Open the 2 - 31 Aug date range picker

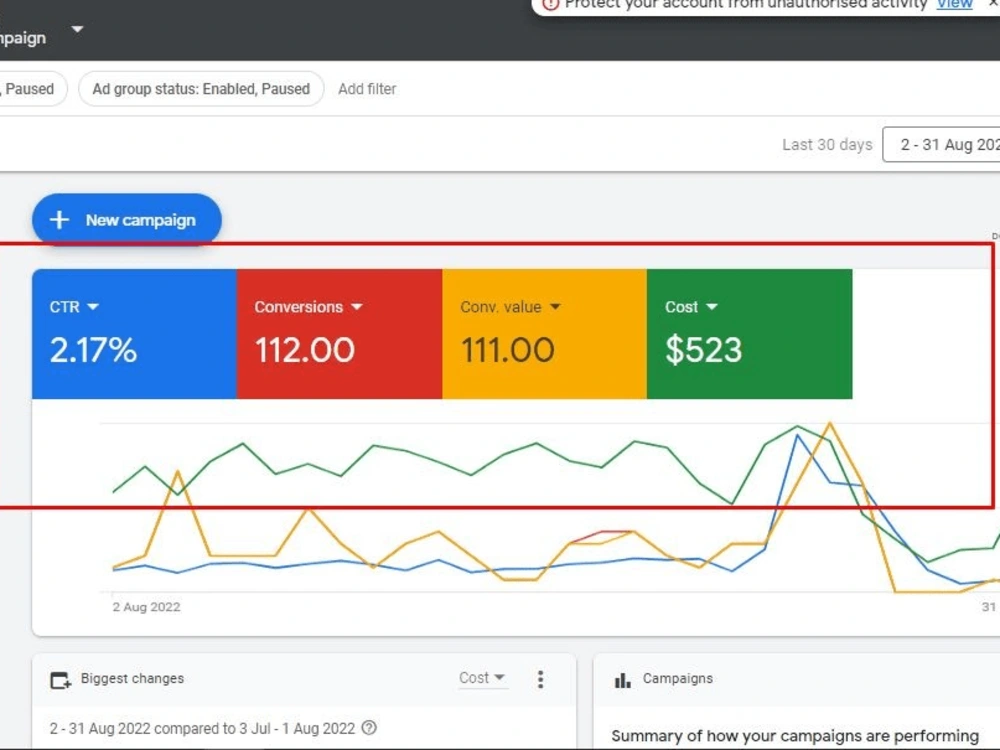pos(941,145)
